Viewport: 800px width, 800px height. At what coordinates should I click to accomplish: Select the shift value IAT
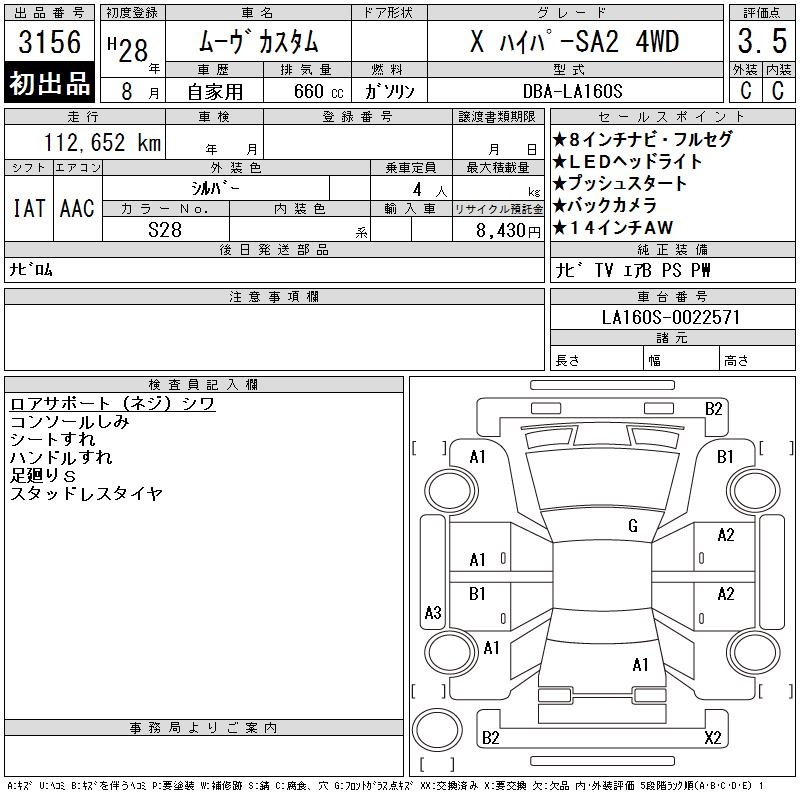(x=29, y=208)
